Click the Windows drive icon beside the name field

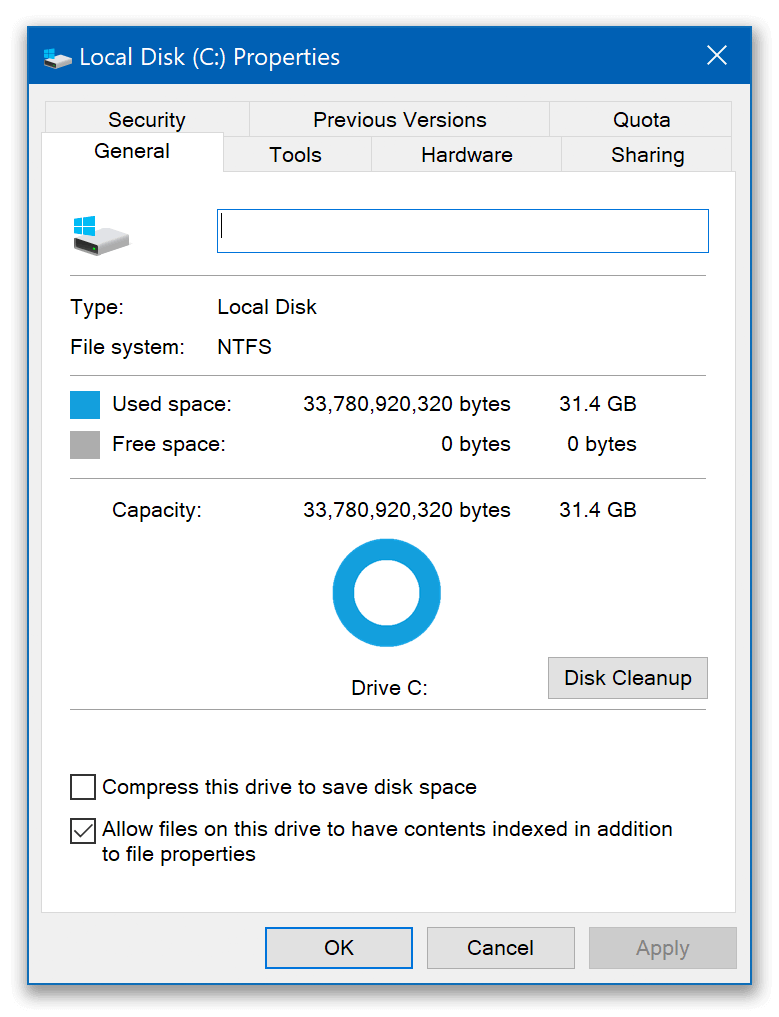[x=100, y=234]
